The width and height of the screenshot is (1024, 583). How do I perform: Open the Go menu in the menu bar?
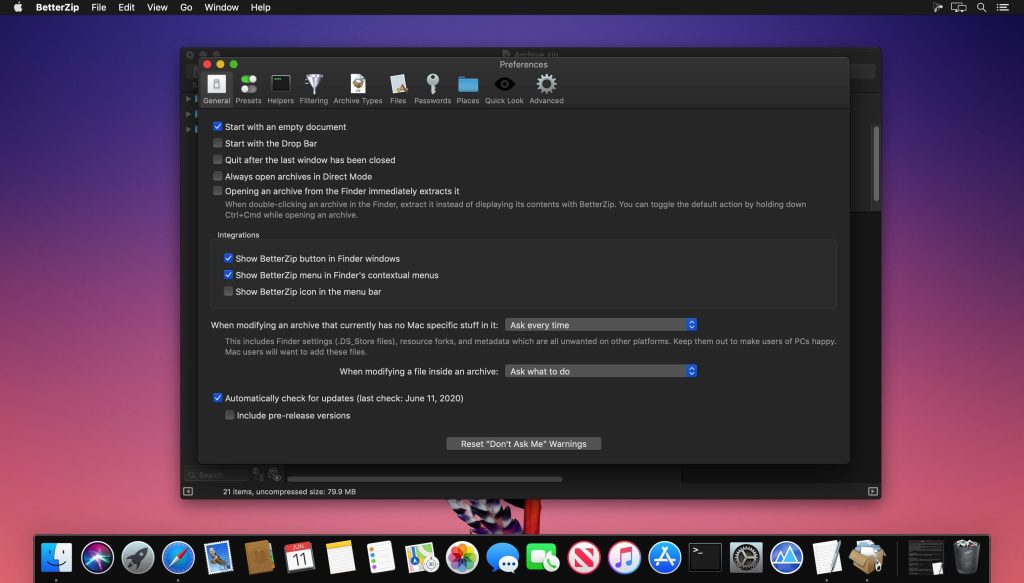point(186,7)
